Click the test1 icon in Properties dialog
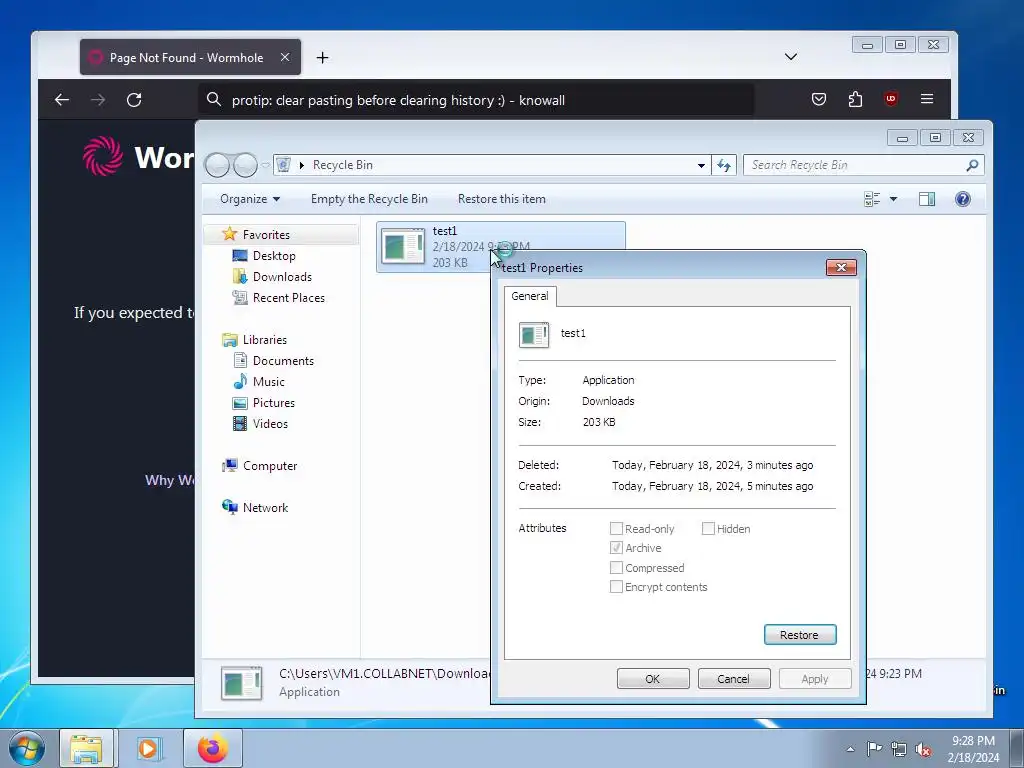 click(534, 334)
